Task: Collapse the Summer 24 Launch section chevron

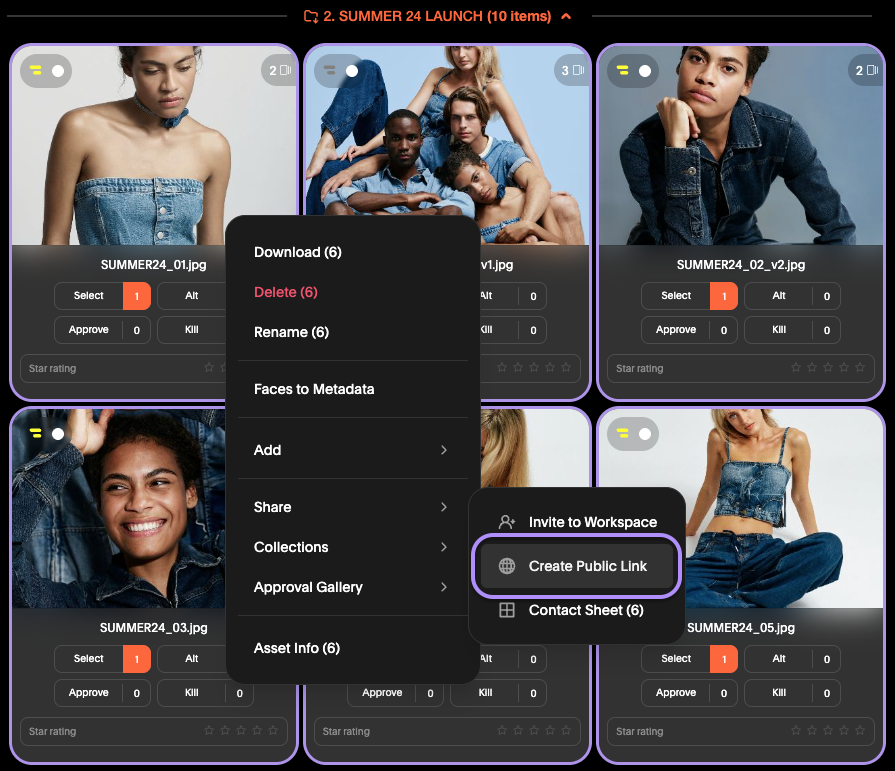Action: (x=566, y=16)
